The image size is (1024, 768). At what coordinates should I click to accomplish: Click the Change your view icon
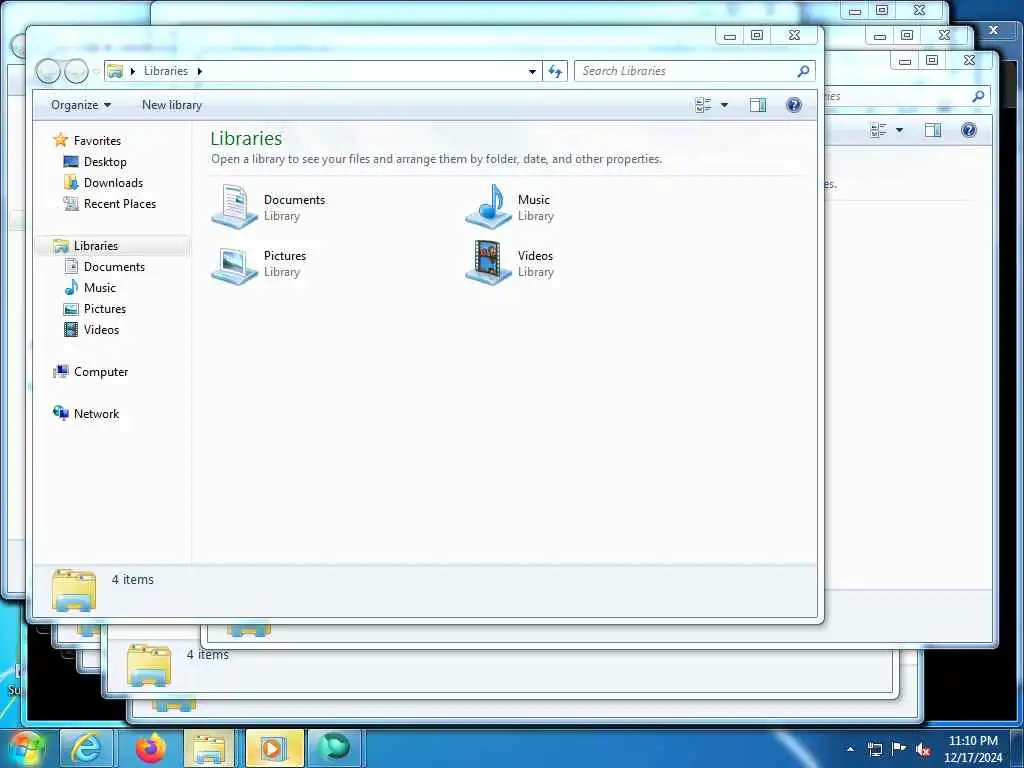tap(703, 105)
